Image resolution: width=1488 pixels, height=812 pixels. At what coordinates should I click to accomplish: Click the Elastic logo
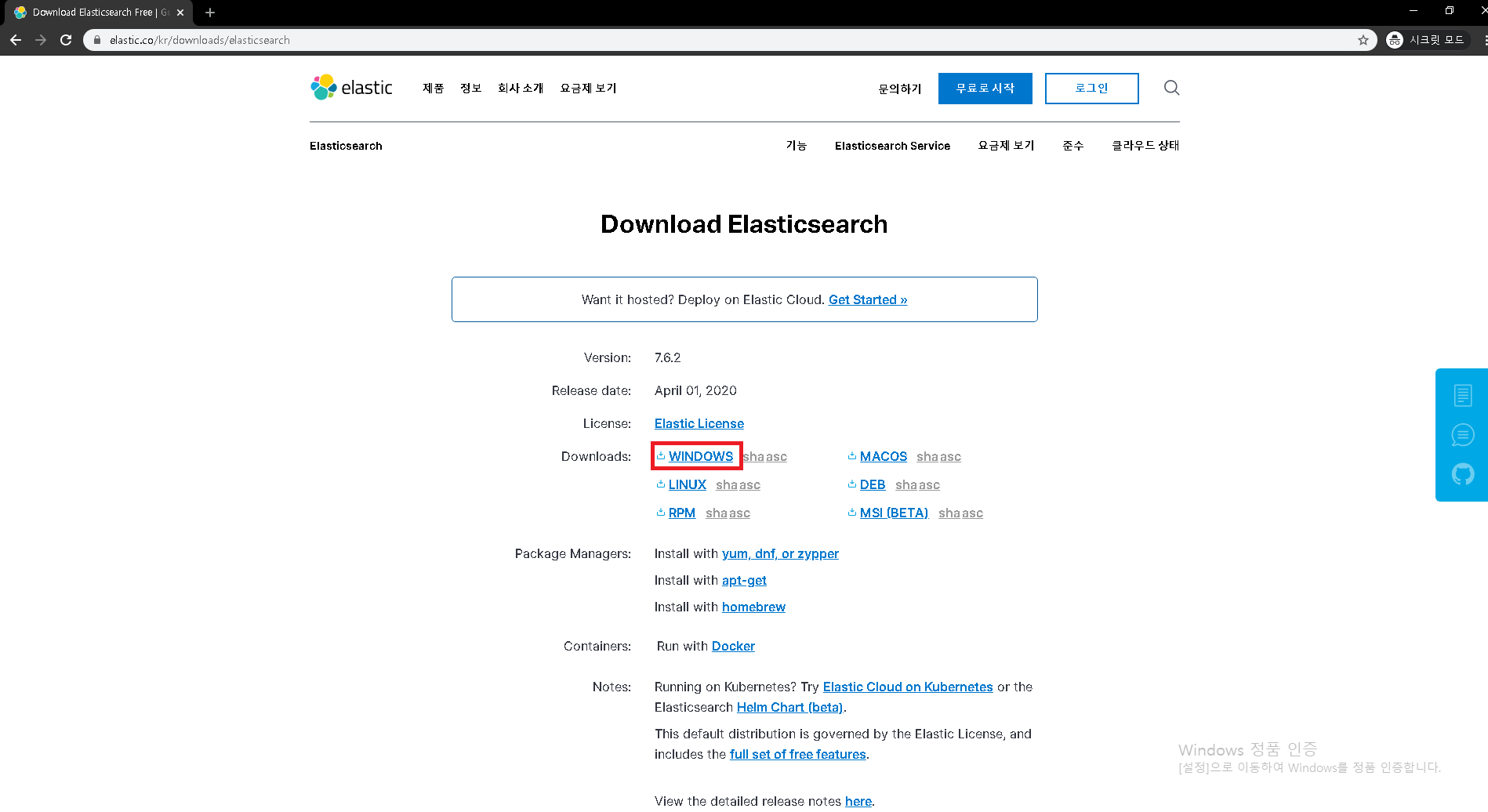(351, 88)
